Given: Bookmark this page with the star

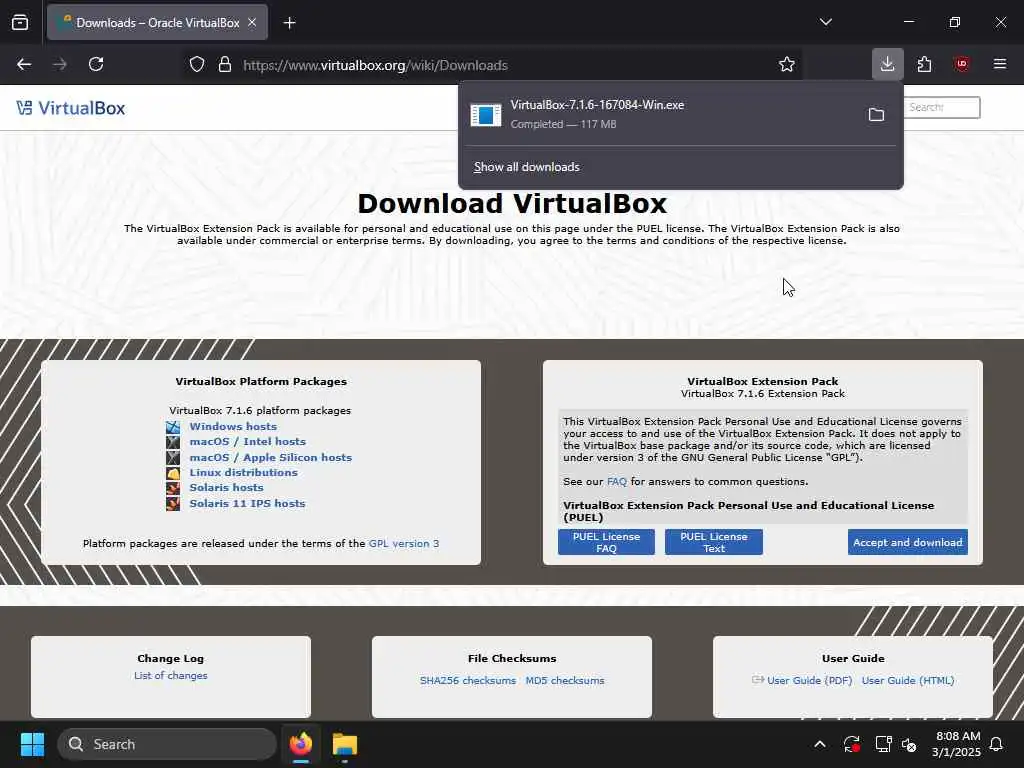Looking at the screenshot, I should click(x=787, y=64).
